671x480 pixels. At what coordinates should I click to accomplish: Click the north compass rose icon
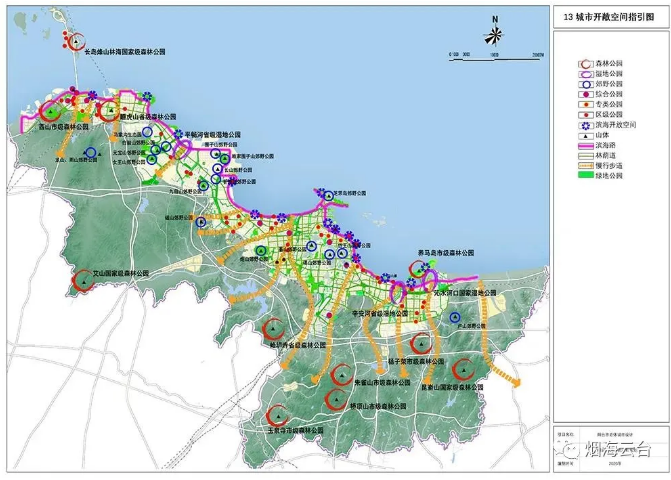494,33
